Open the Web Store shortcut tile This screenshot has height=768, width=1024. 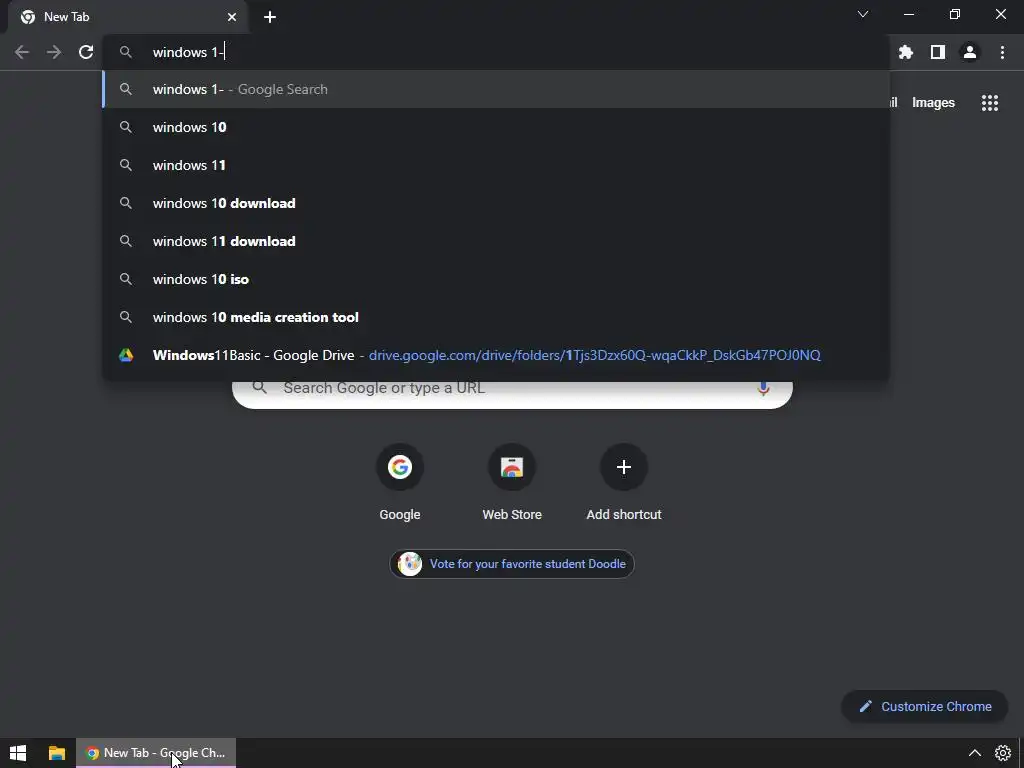512,483
